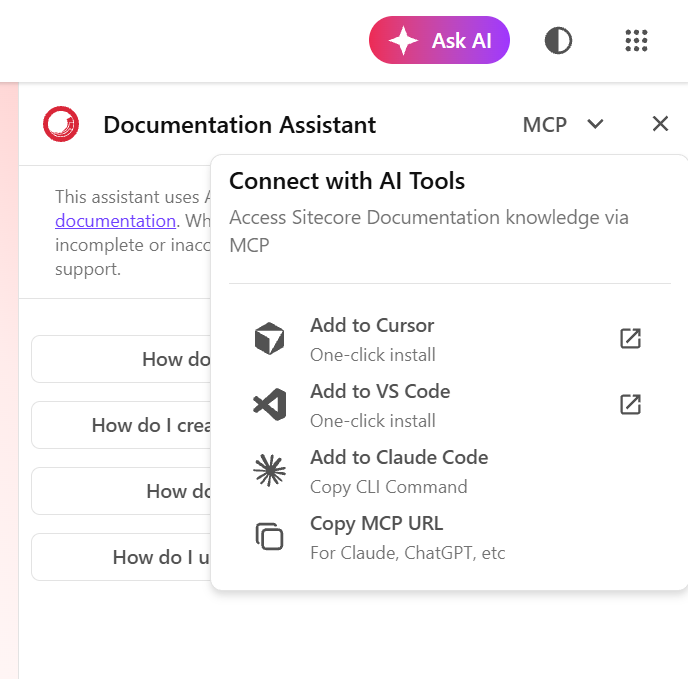Click 'Documentation Assistant' title text

[240, 125]
